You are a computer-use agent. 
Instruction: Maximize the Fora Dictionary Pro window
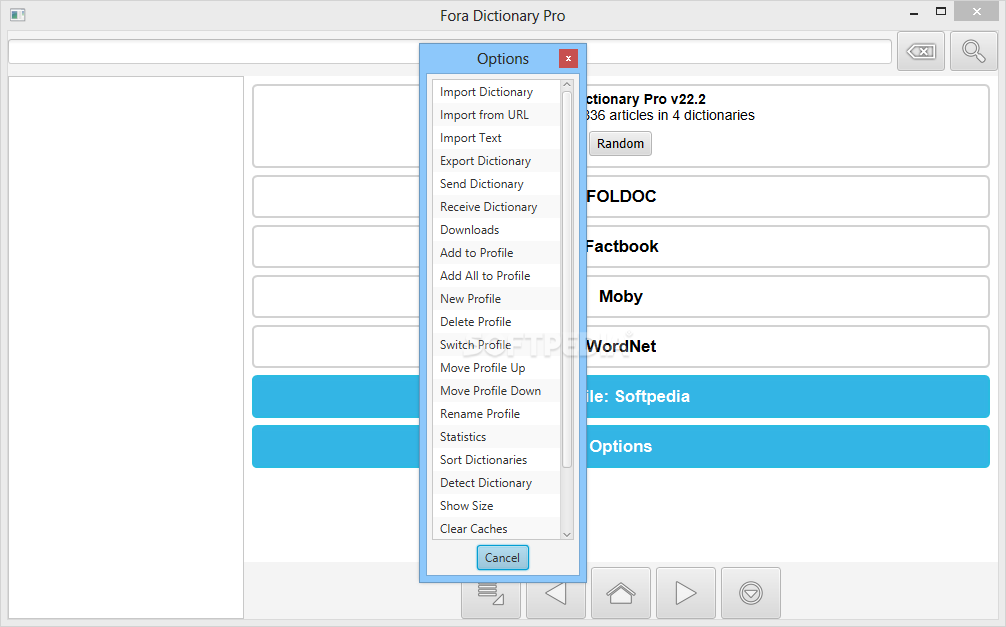pyautogui.click(x=941, y=12)
